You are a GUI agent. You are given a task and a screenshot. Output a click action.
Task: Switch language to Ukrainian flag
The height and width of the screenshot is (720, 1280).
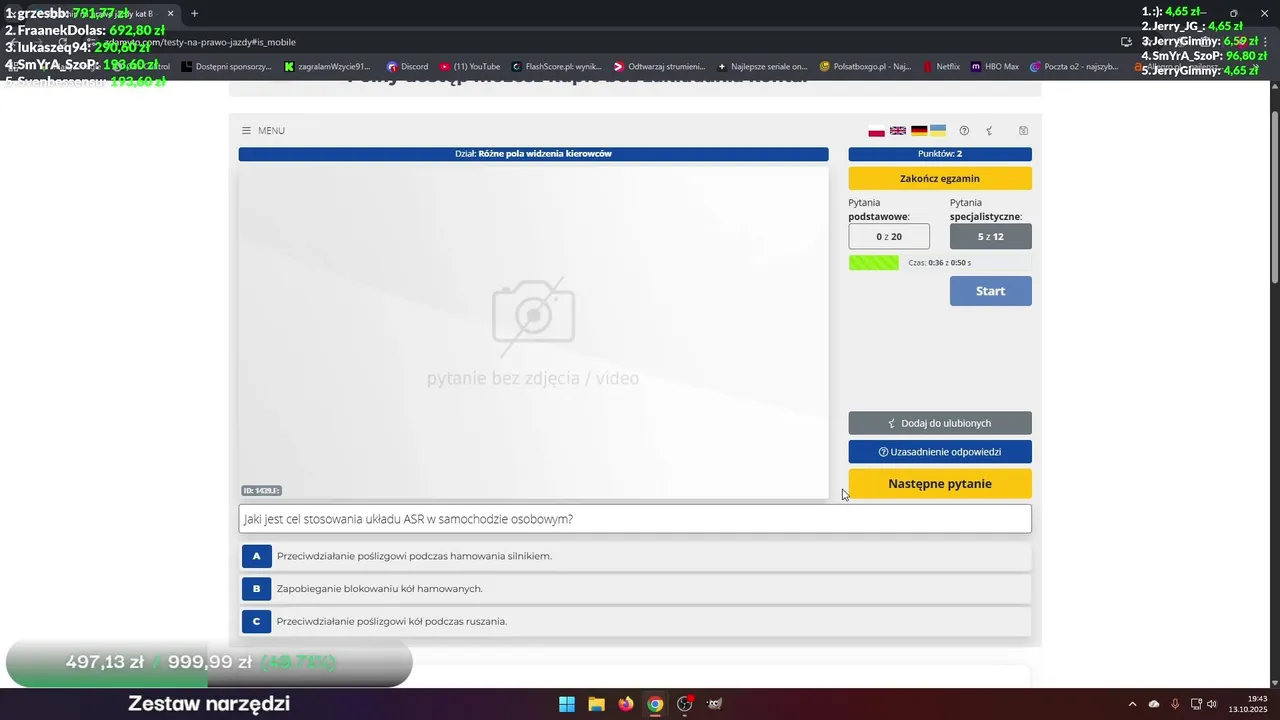click(x=938, y=131)
